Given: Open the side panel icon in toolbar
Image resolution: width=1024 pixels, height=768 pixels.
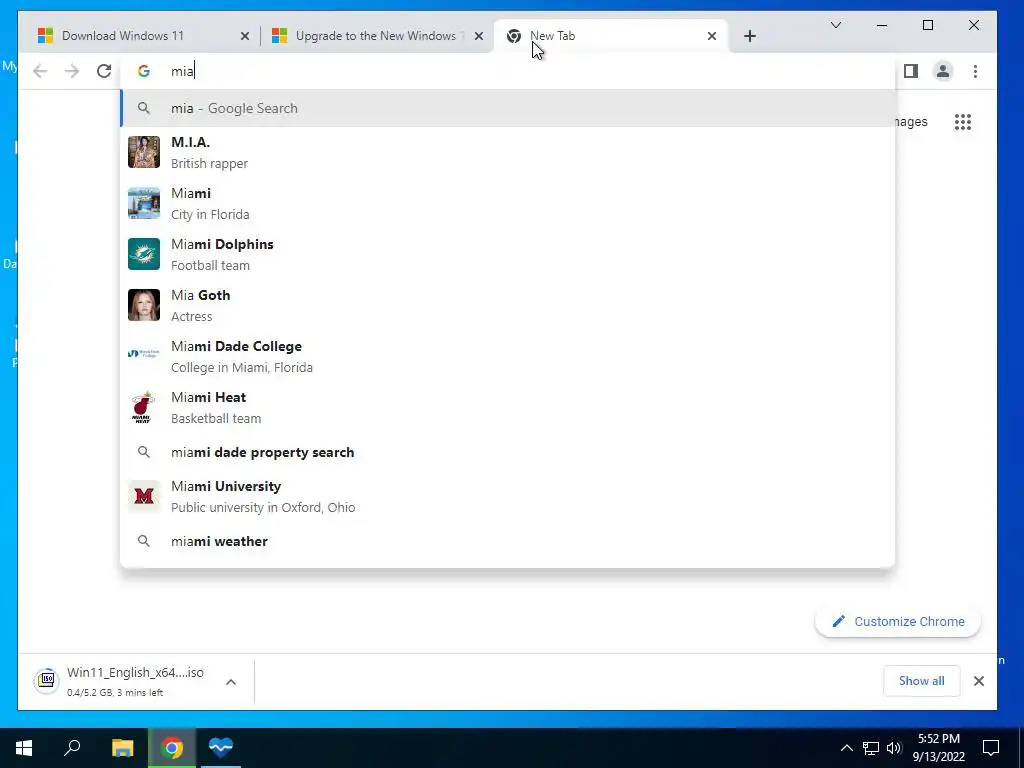Looking at the screenshot, I should 910,71.
